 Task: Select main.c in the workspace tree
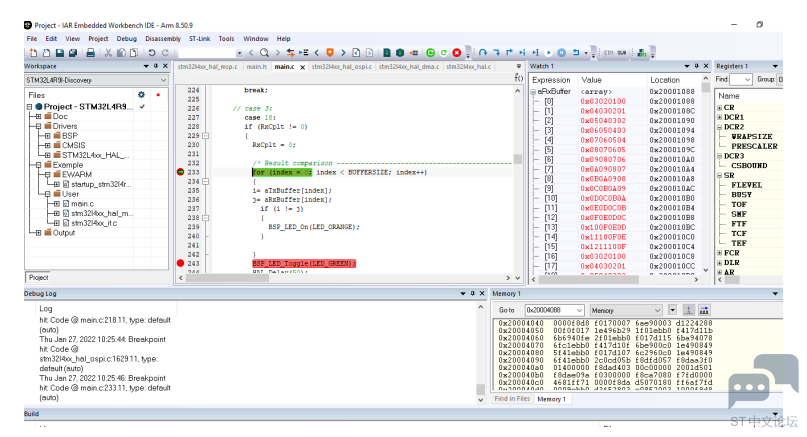tap(82, 204)
